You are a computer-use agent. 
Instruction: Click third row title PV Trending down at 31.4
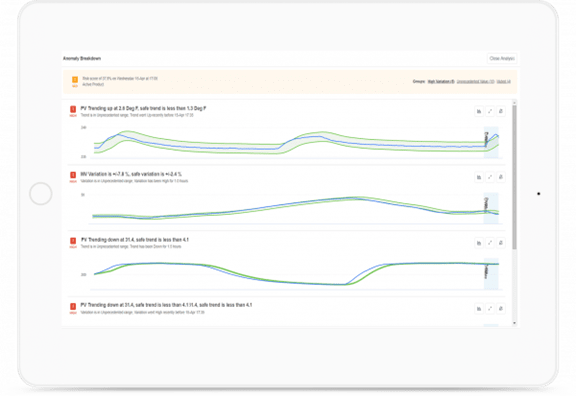(x=135, y=240)
